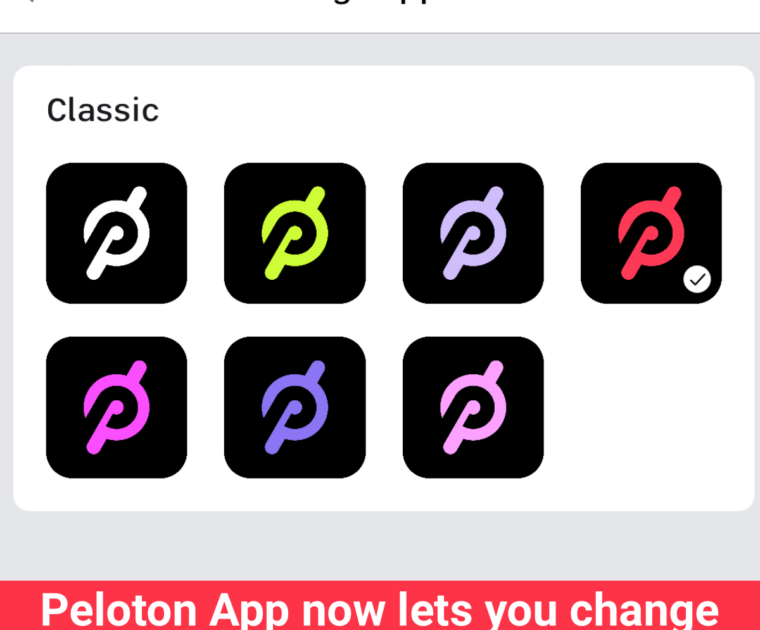This screenshot has height=630, width=760.
Task: Tap the word Peloton in the red banner
Action: [x=119, y=610]
